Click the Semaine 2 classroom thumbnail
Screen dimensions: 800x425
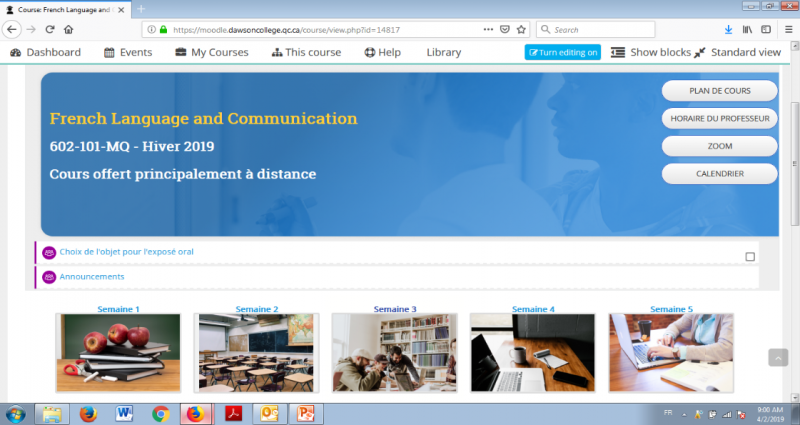[x=257, y=353]
